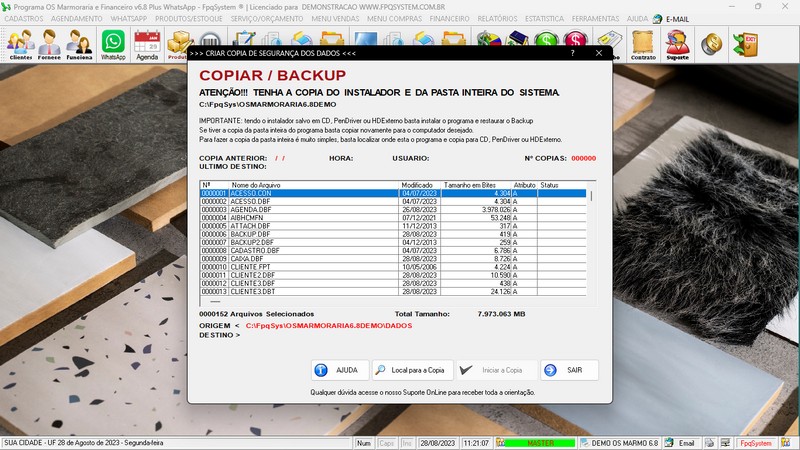Open the Clientes toolbar icon
Screen dimensions: 800x450
tap(20, 45)
